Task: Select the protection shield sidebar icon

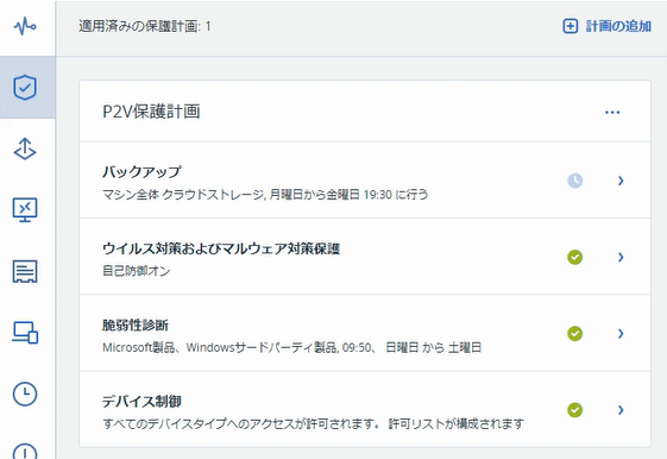Action: click(25, 87)
